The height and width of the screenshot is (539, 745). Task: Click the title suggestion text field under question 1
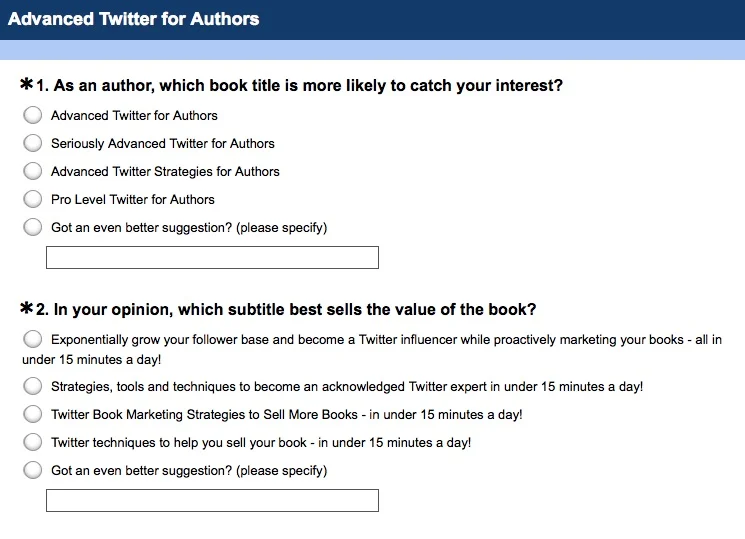[x=212, y=258]
